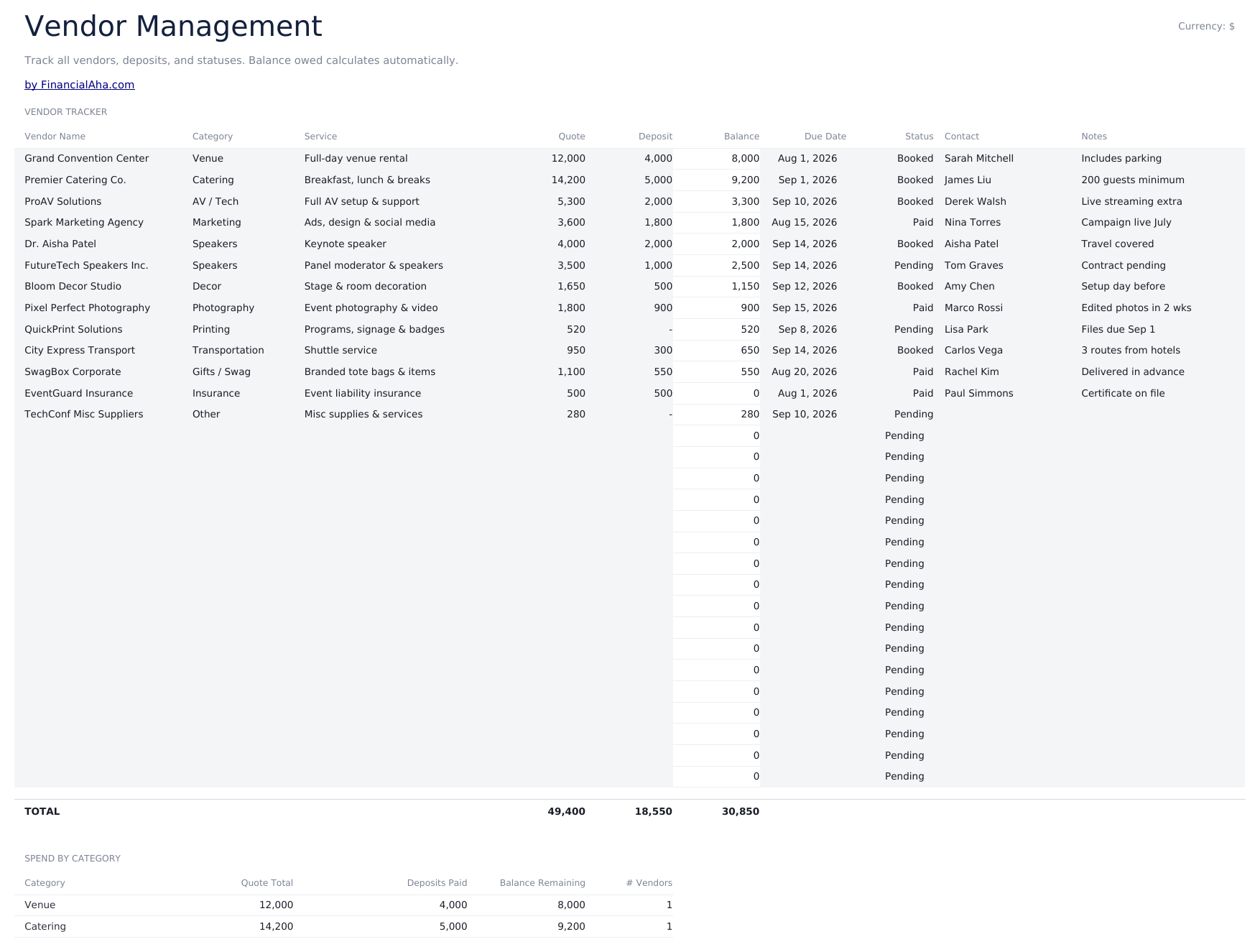Click the # Vendors column header
Screen dimensions: 1260x952
[x=649, y=883]
